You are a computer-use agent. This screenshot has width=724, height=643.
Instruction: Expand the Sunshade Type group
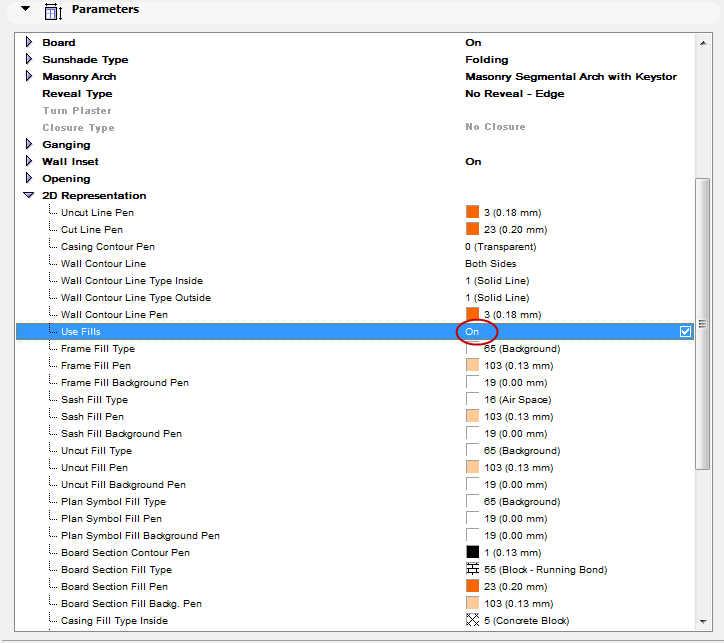tap(29, 60)
